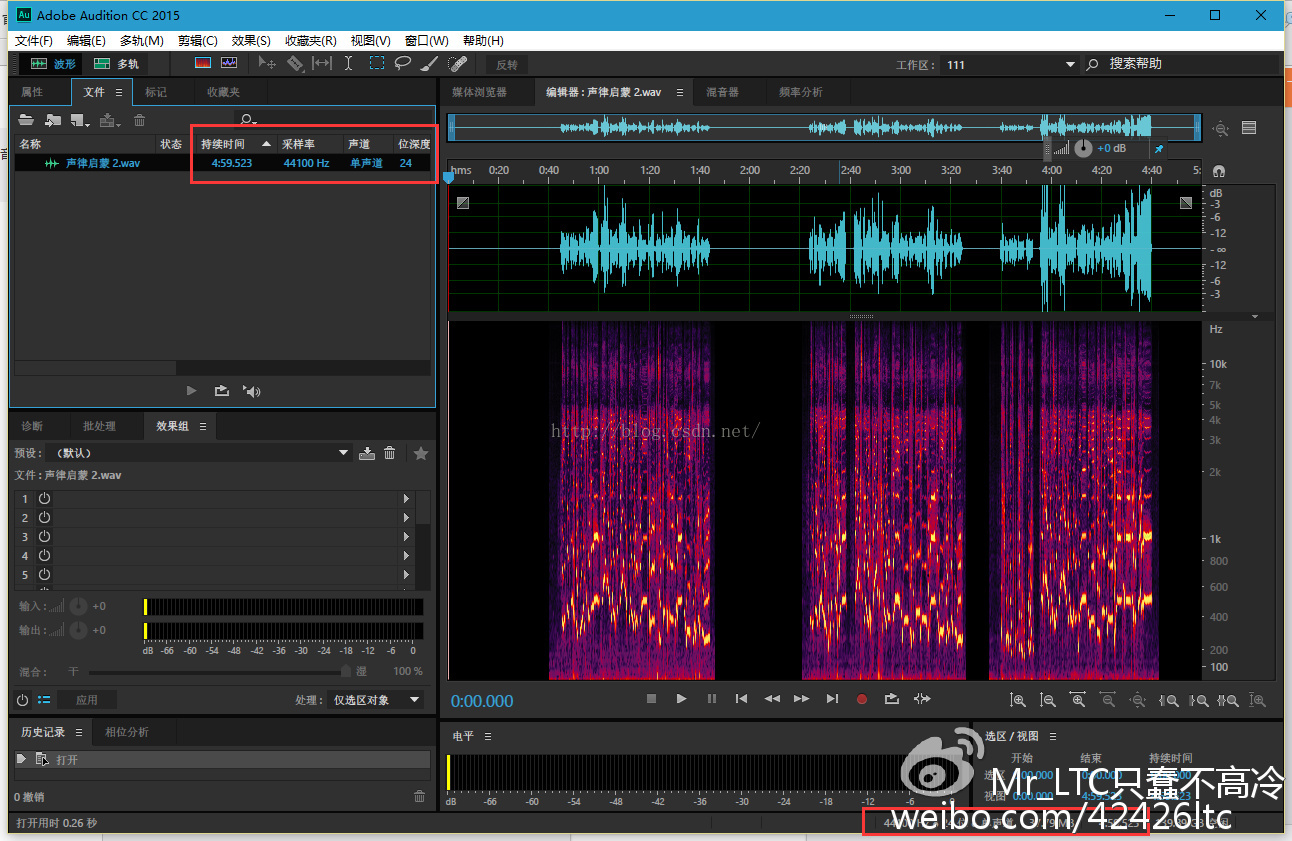This screenshot has height=841, width=1292.
Task: Select the 声律启蒙 2.wav file row
Action: tap(223, 163)
